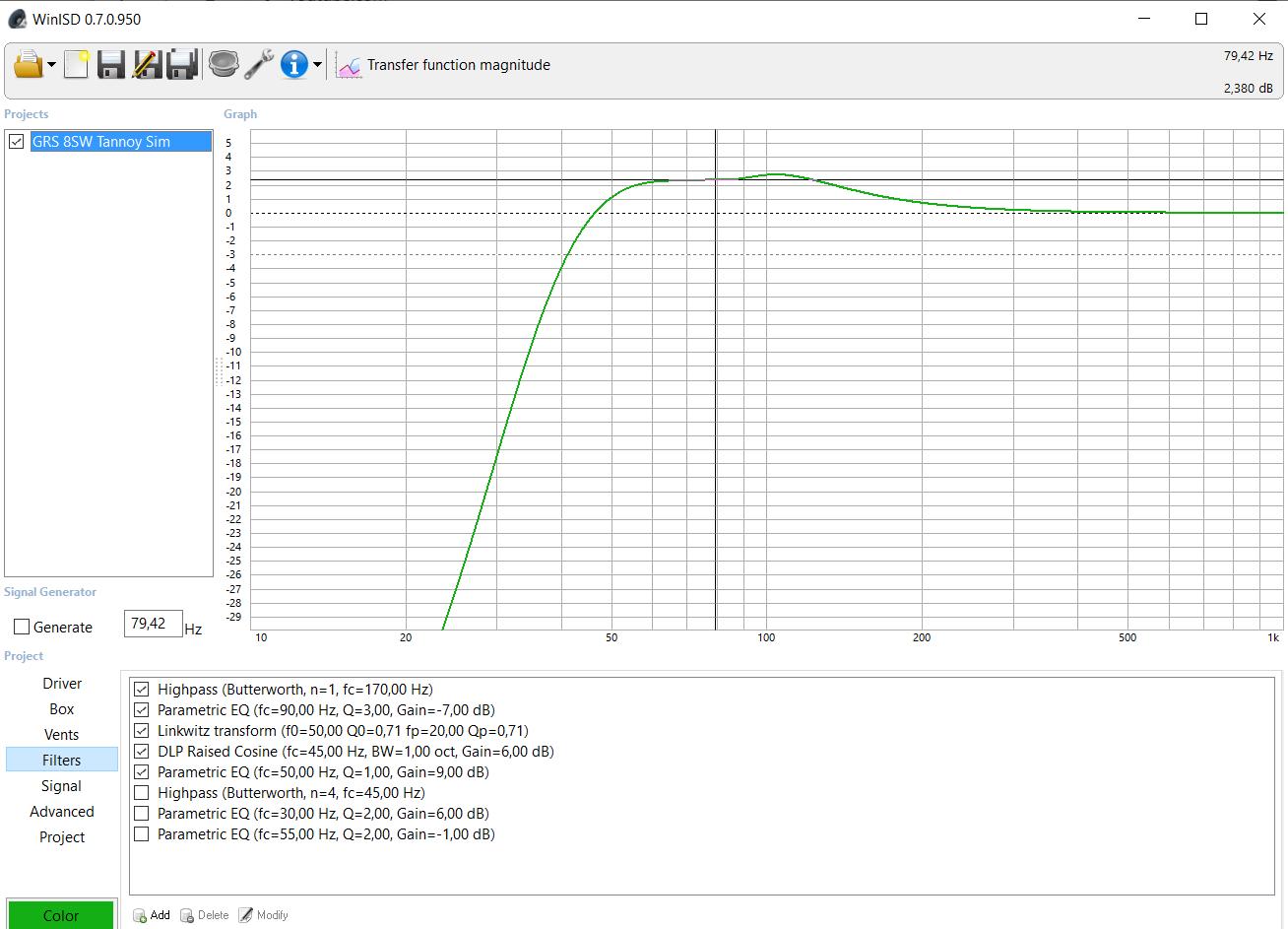The width and height of the screenshot is (1288, 929).
Task: Open the Project tab
Action: pos(62,837)
